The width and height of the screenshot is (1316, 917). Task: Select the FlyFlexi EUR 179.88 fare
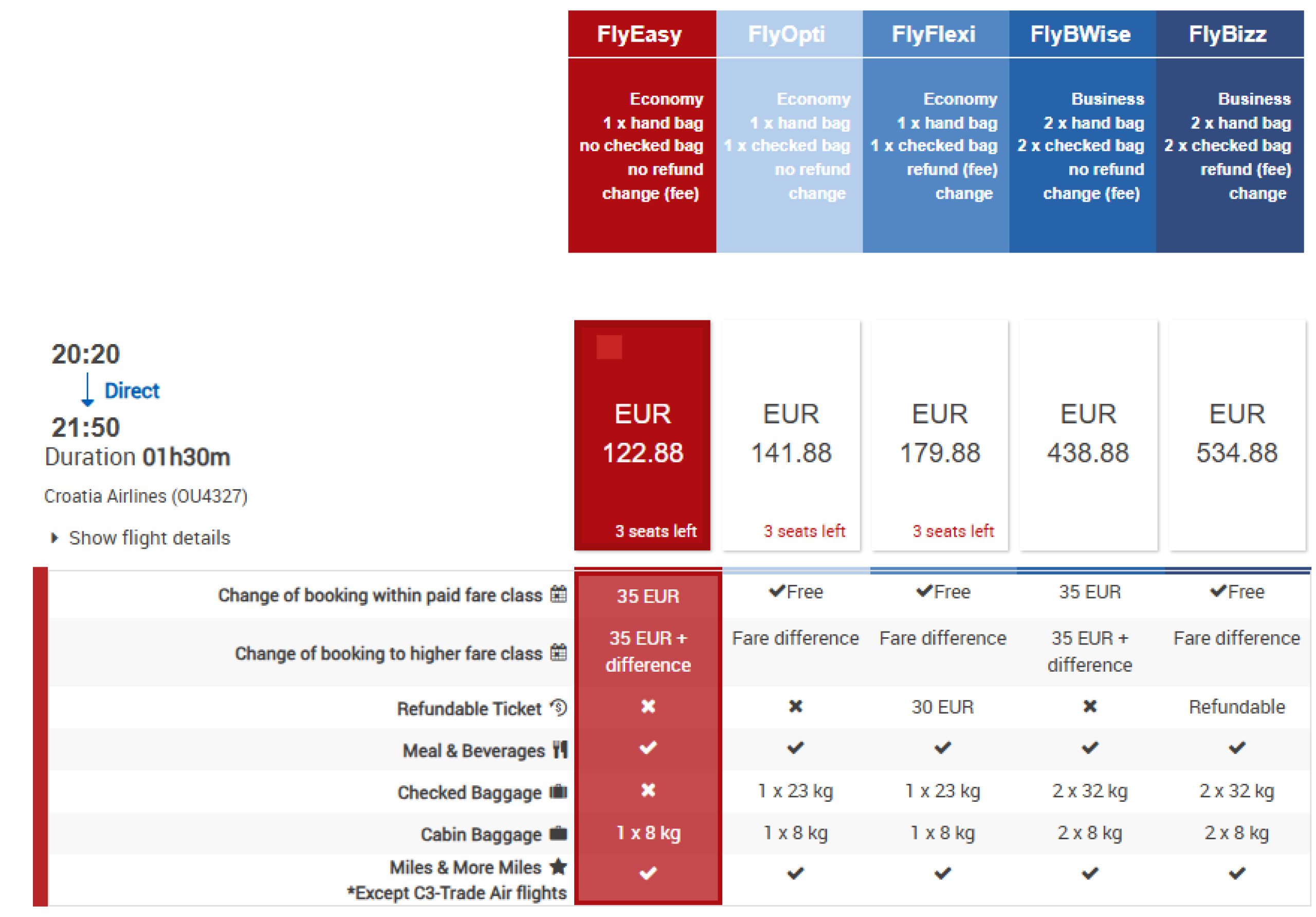(x=939, y=435)
